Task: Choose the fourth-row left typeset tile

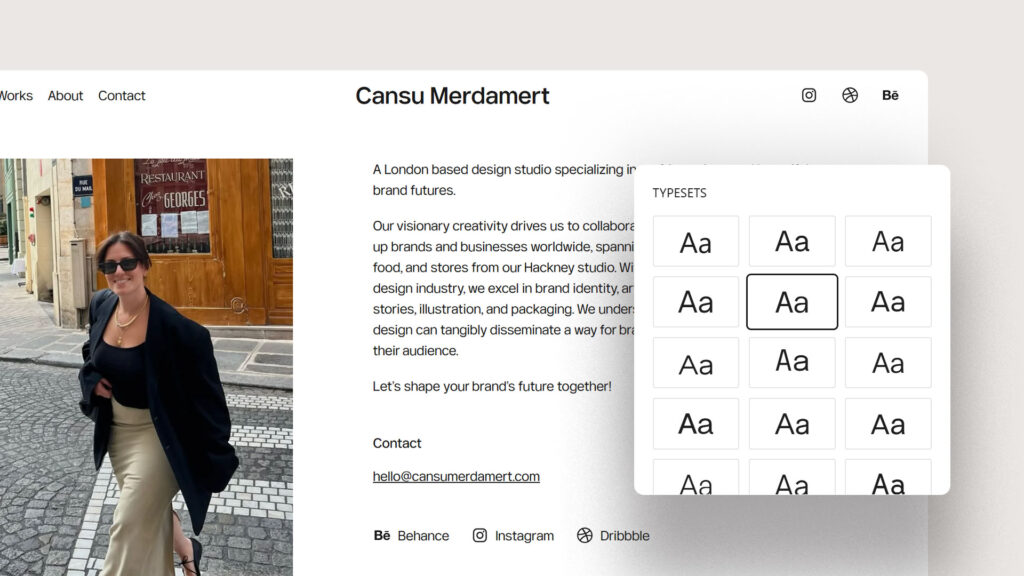Action: click(x=696, y=423)
